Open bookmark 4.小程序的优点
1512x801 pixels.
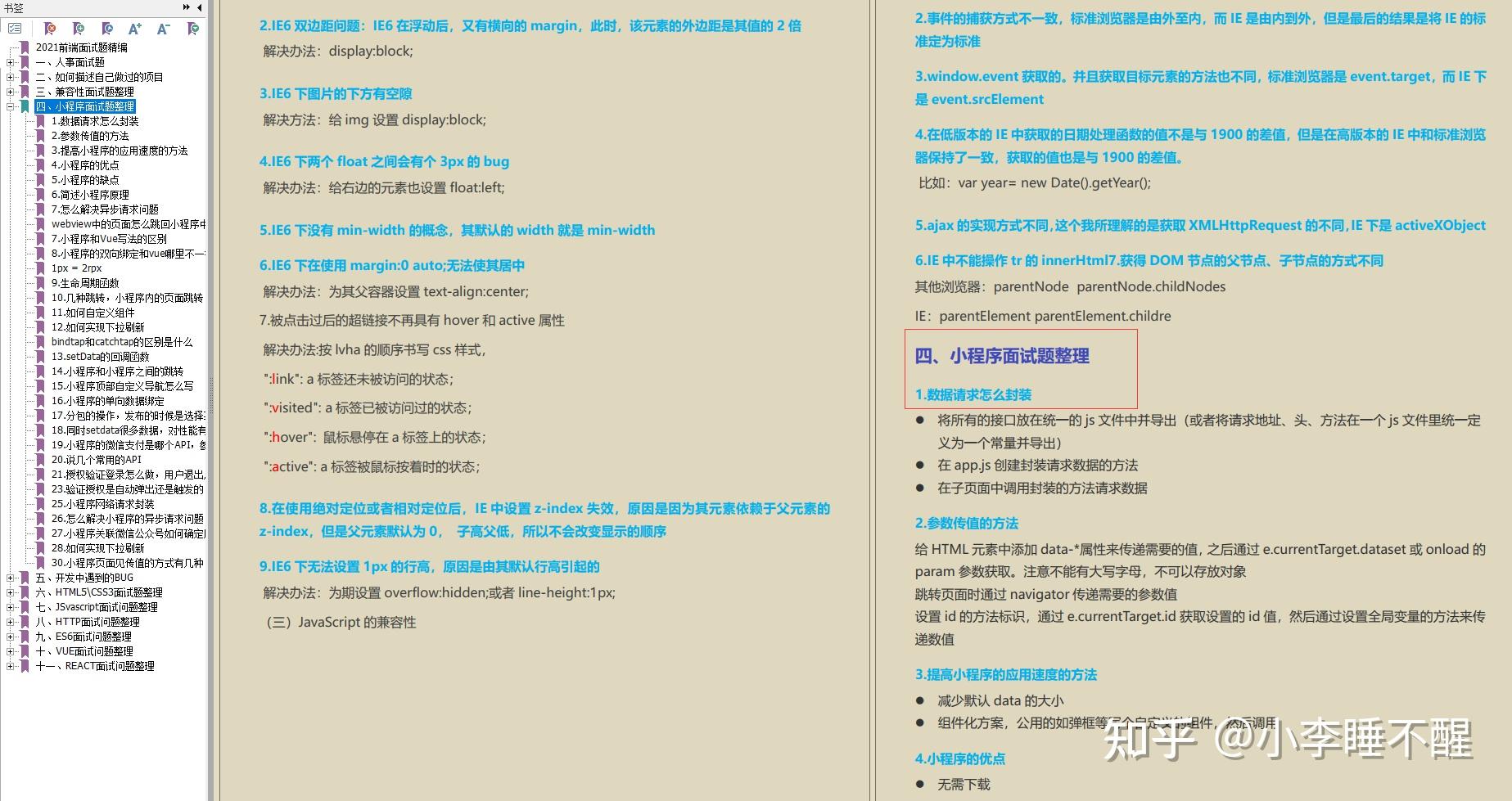[x=85, y=165]
